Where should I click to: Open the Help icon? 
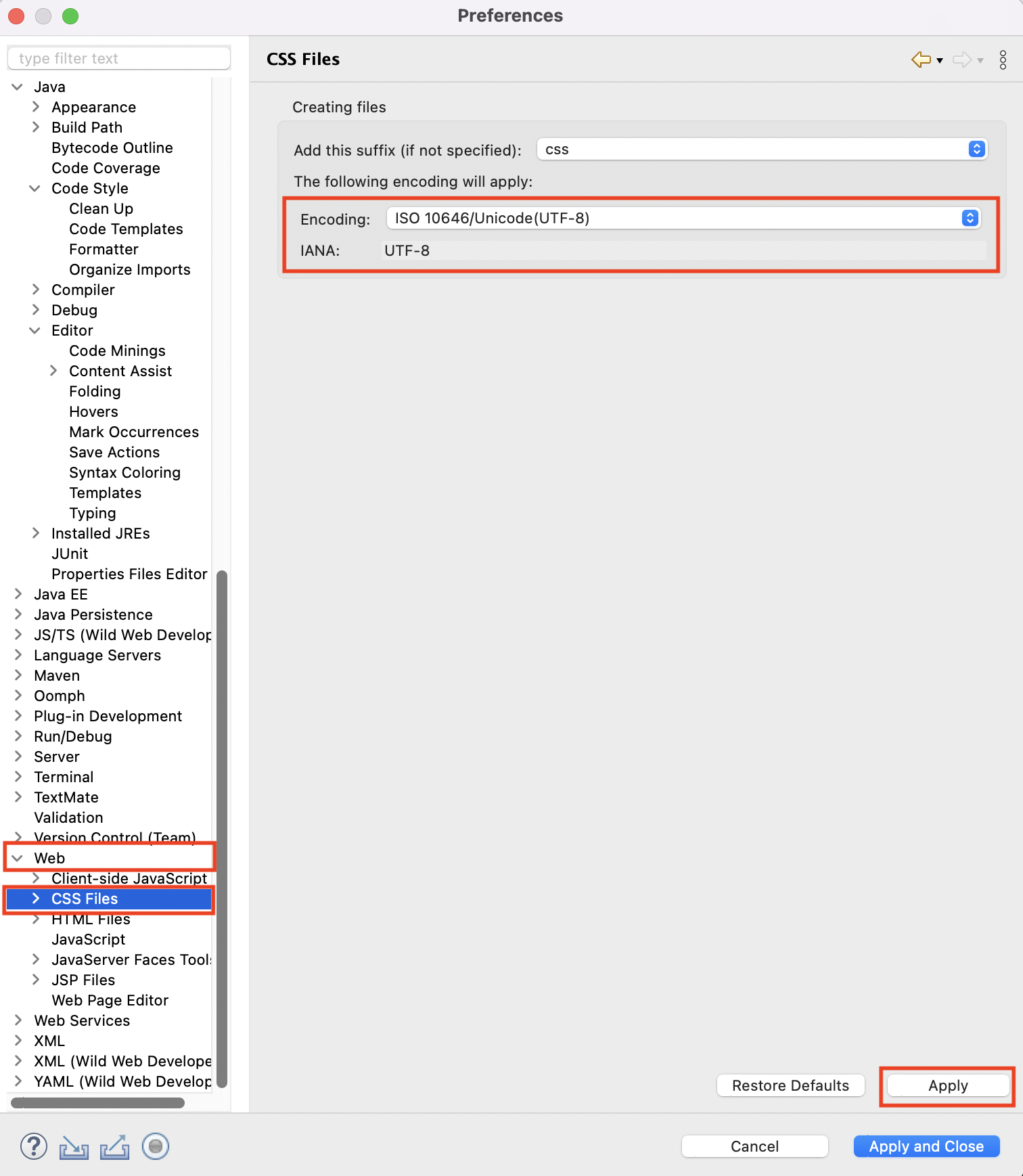click(34, 1146)
